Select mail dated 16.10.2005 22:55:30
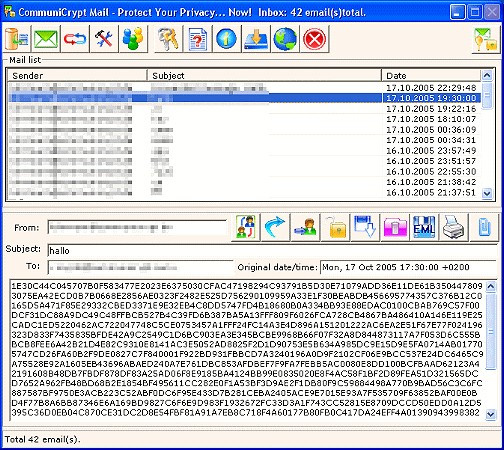The height and width of the screenshot is (450, 504). click(244, 172)
